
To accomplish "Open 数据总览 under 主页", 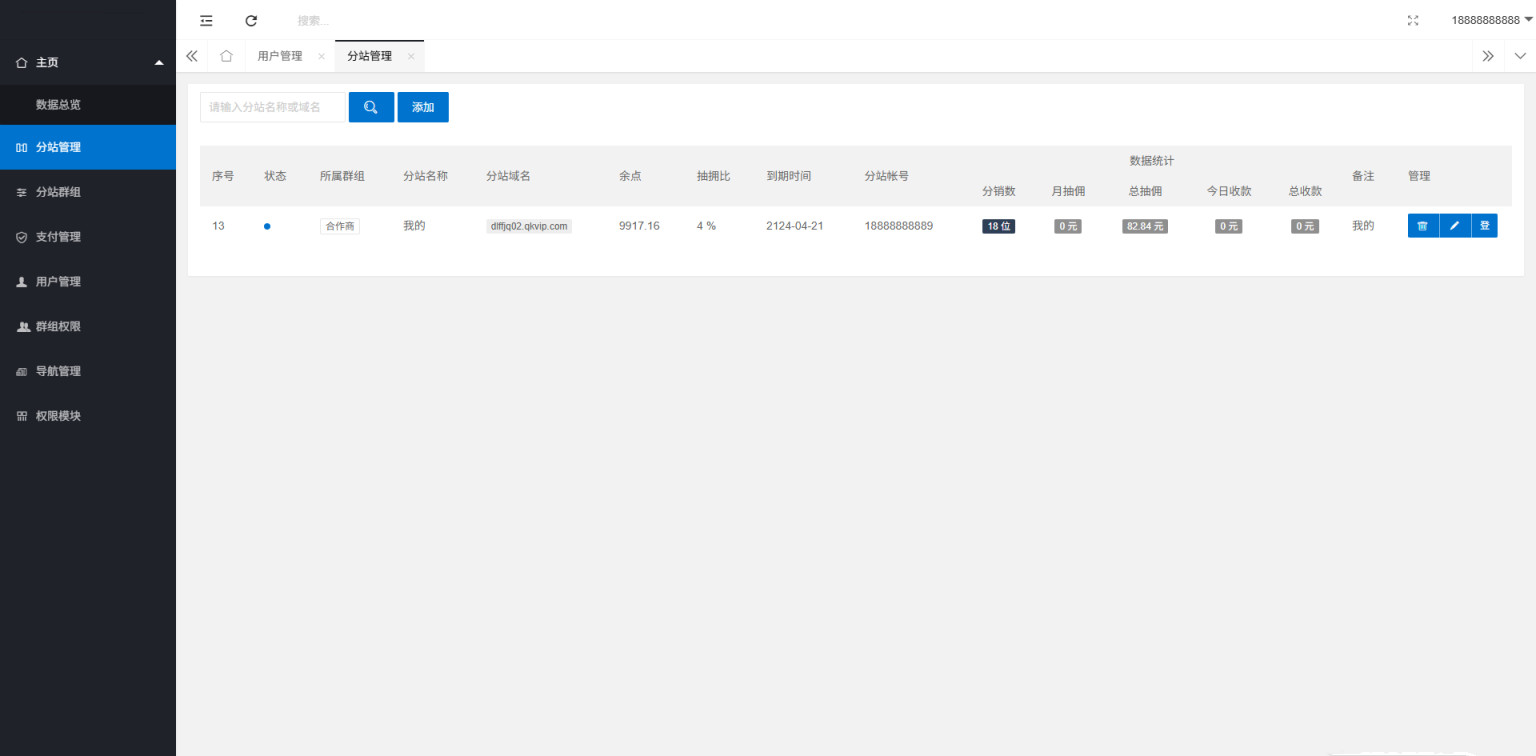I will [x=58, y=104].
